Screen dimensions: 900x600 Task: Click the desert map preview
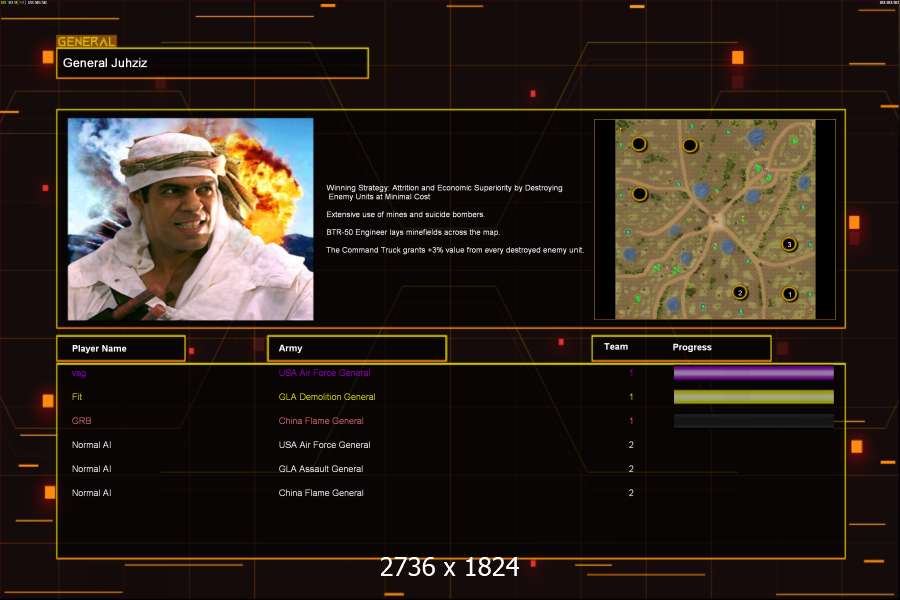point(715,219)
